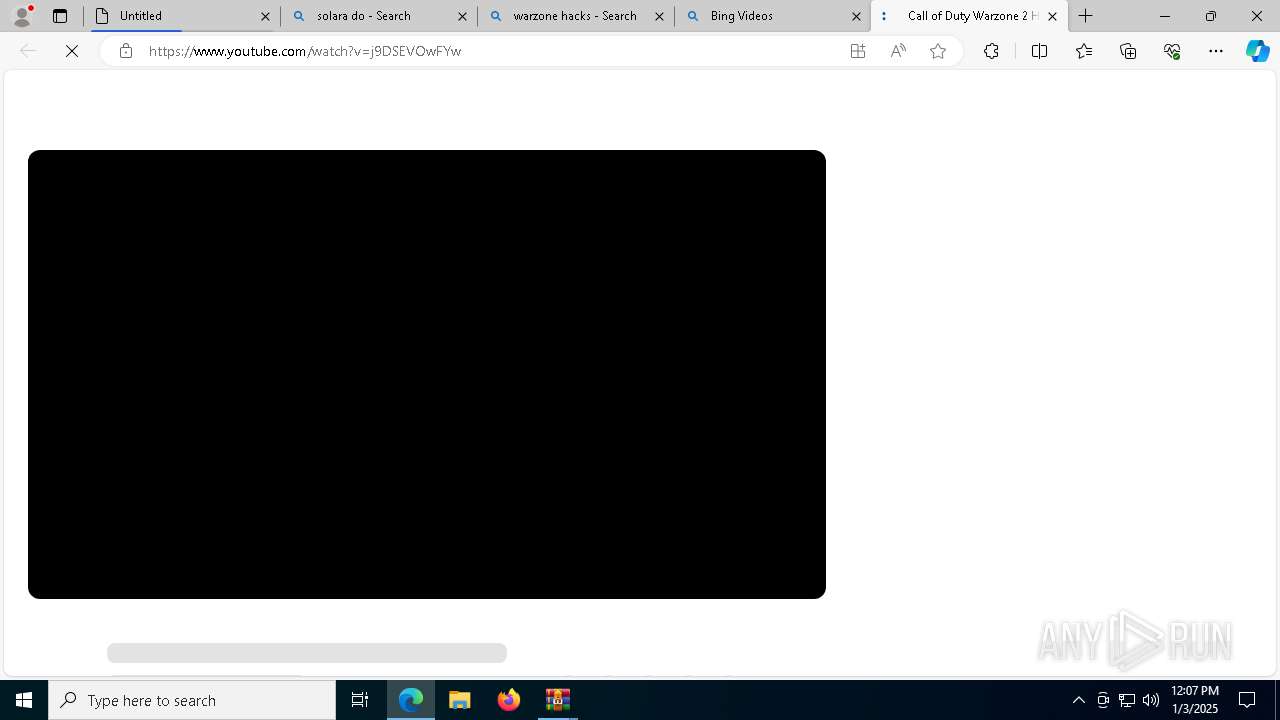Select the Call of Duty Warzone 2 tab

[969, 16]
